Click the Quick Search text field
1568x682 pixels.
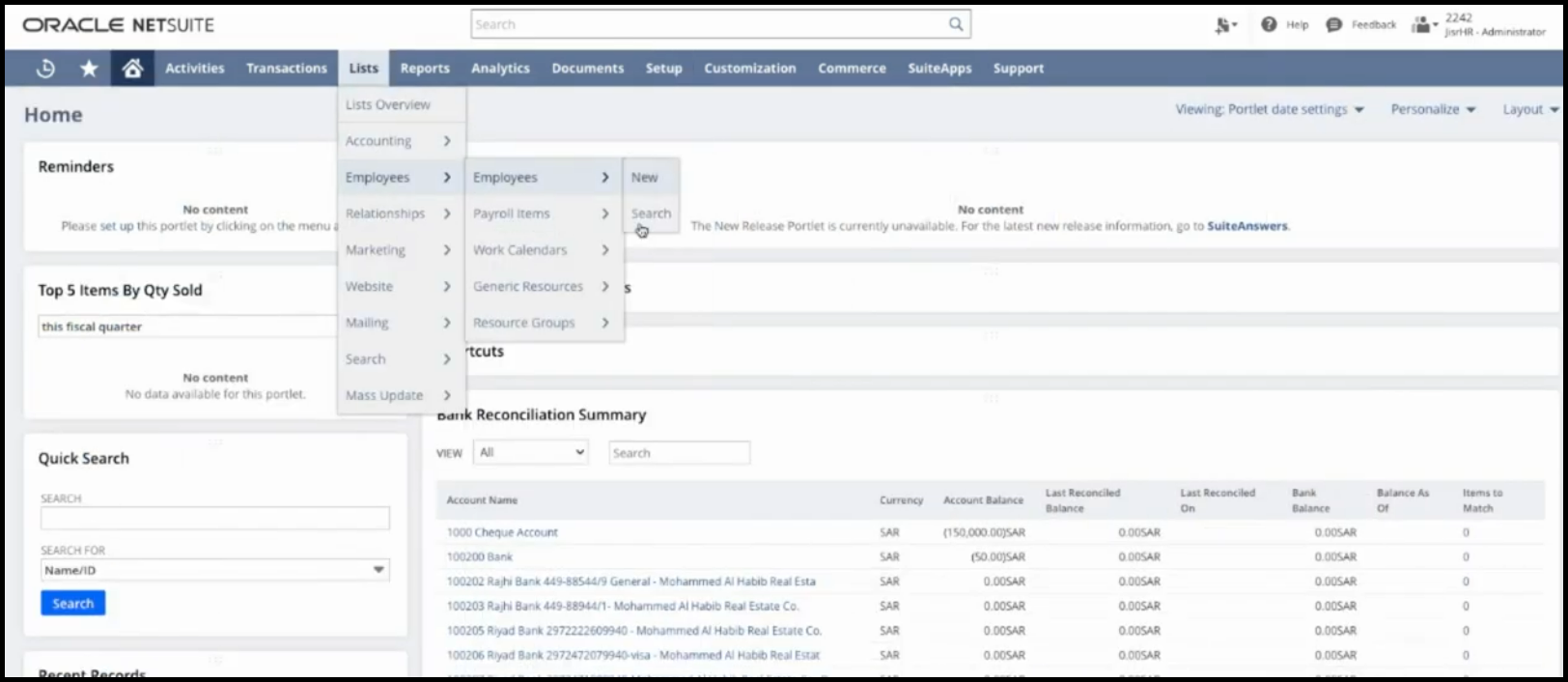[x=214, y=519]
